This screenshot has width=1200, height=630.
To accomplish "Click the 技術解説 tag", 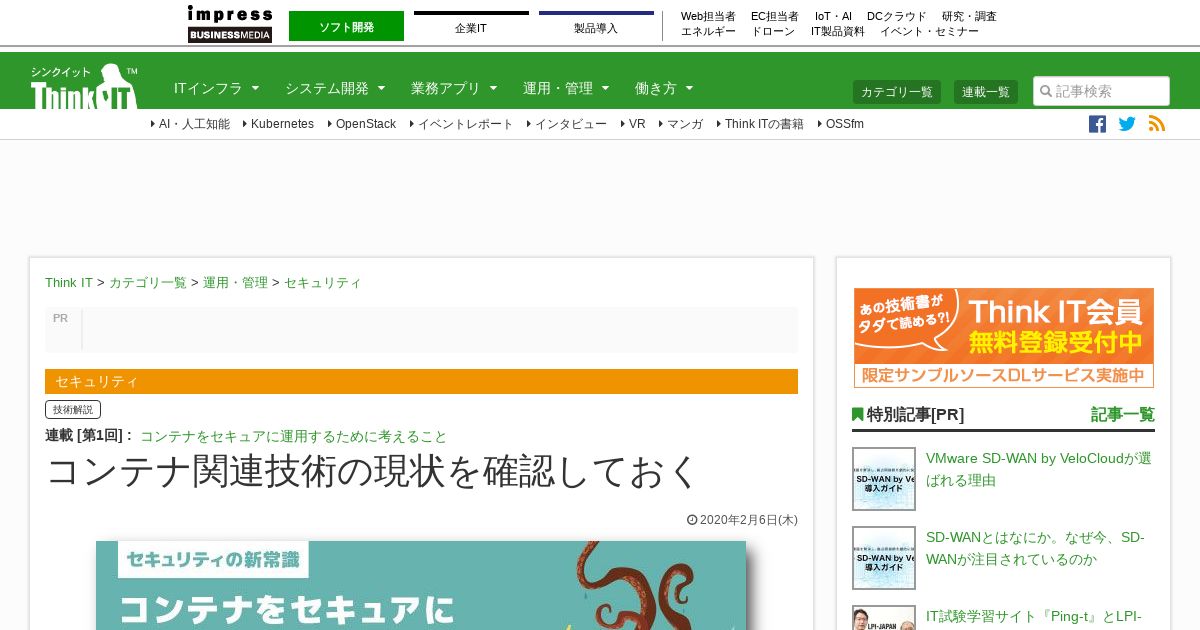I will (73, 410).
